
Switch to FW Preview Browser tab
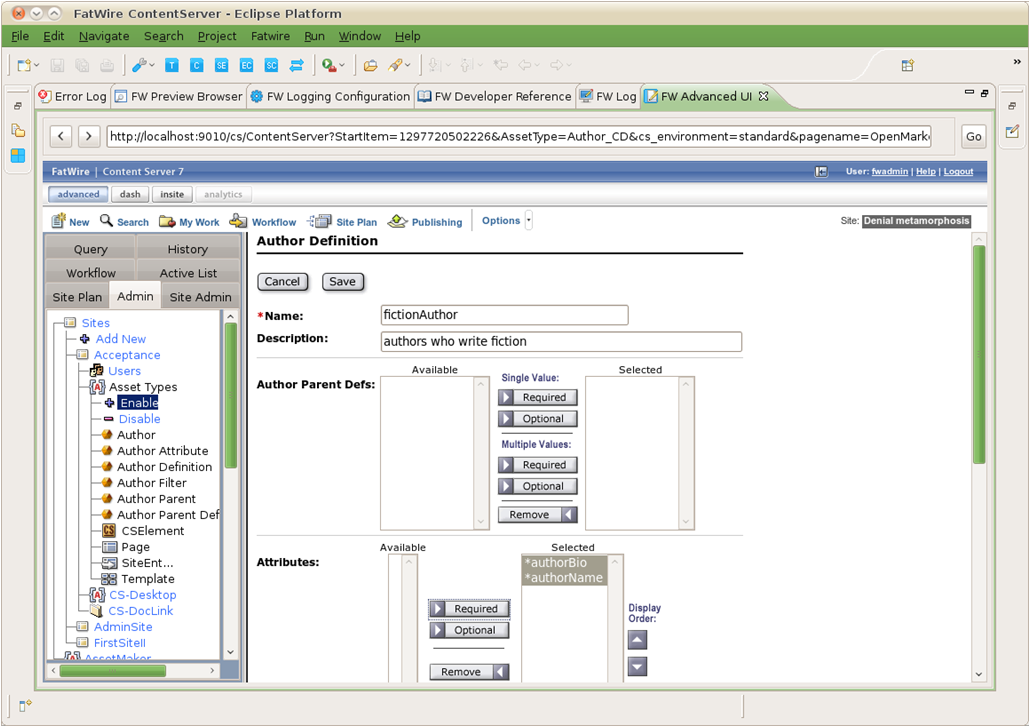pos(179,97)
